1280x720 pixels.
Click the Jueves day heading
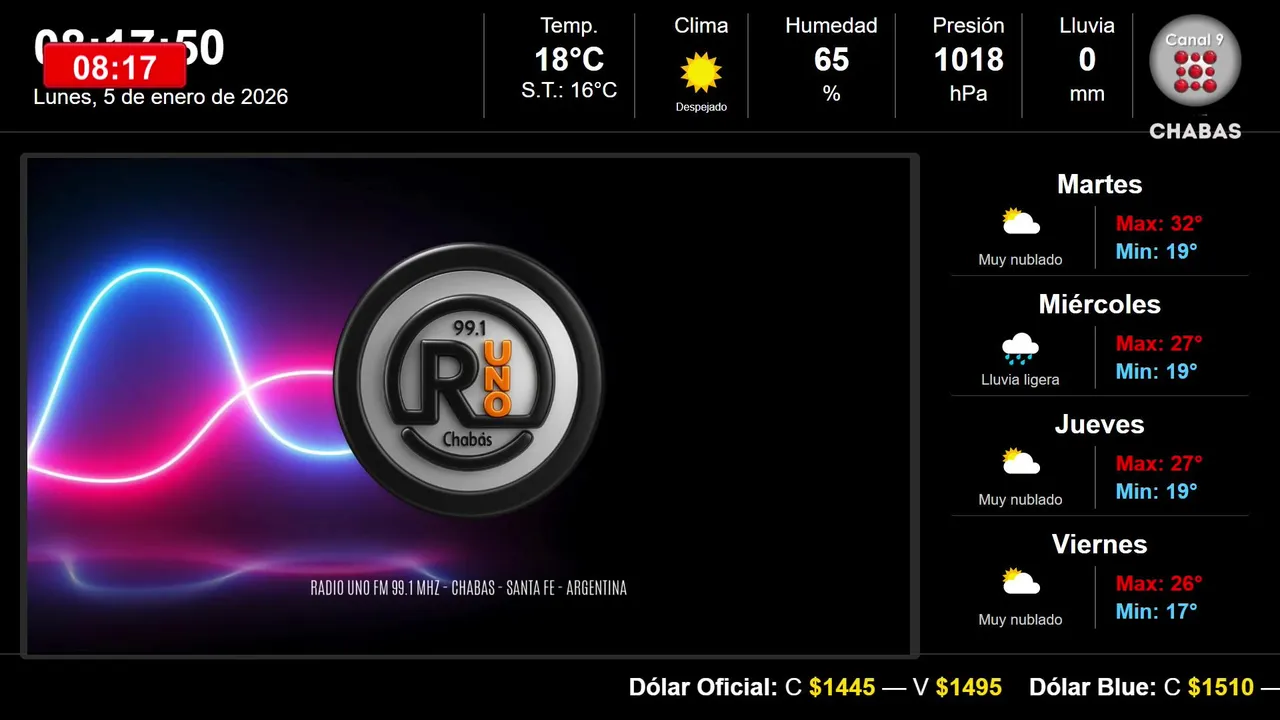tap(1099, 424)
